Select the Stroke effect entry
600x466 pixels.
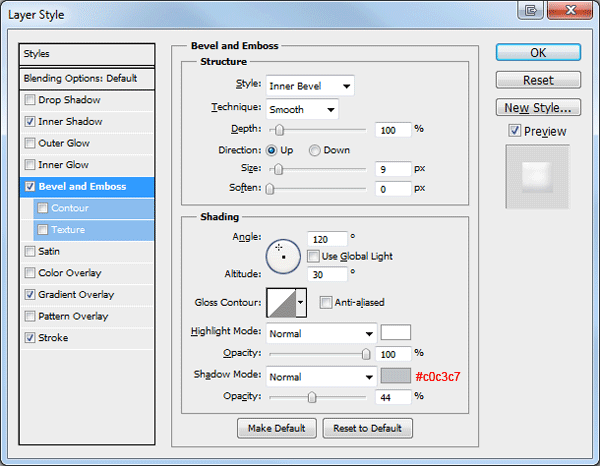click(53, 338)
